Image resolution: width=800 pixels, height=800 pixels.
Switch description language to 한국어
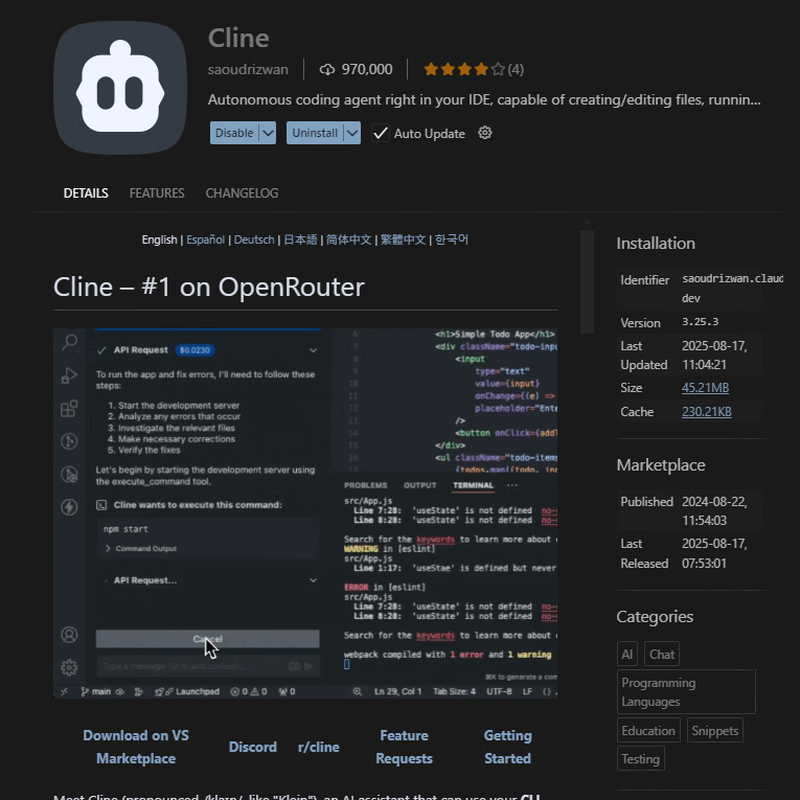[x=452, y=239]
